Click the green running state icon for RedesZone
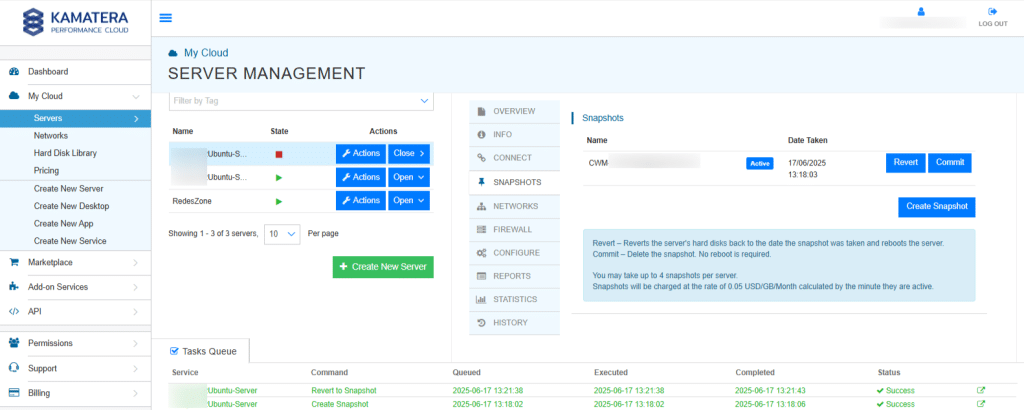Screen dimensions: 1024x410 click(280, 201)
